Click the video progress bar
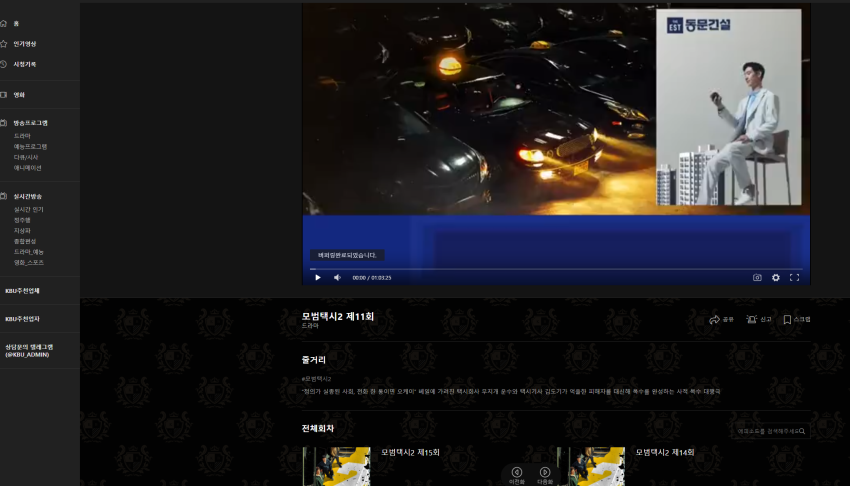The width and height of the screenshot is (850, 486). pos(556,269)
